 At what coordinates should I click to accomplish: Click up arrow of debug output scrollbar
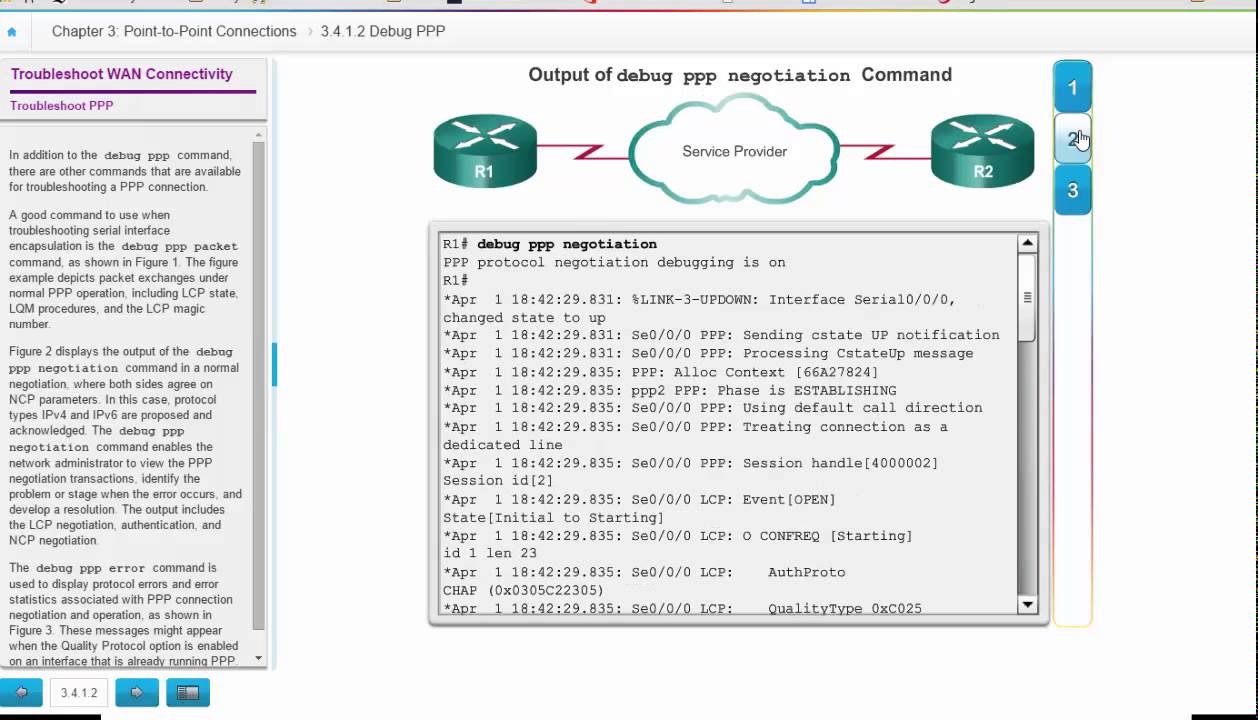[x=1027, y=244]
